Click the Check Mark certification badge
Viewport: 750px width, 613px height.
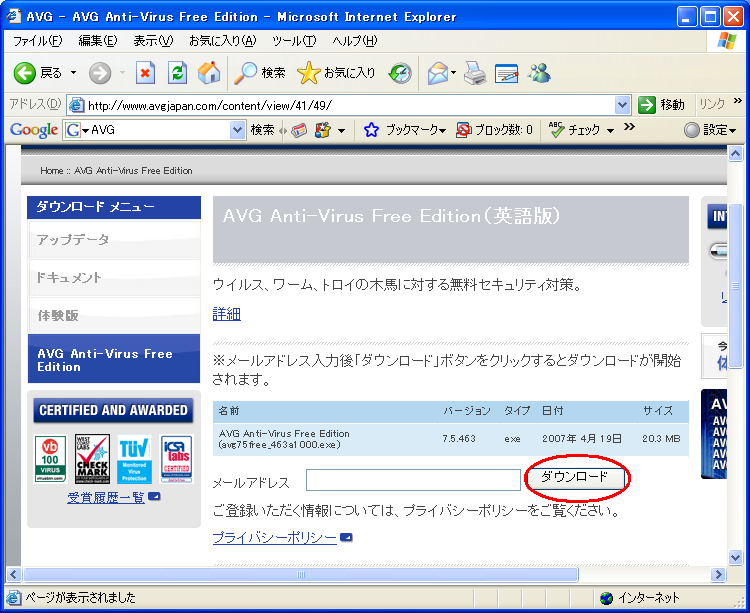pyautogui.click(x=92, y=459)
